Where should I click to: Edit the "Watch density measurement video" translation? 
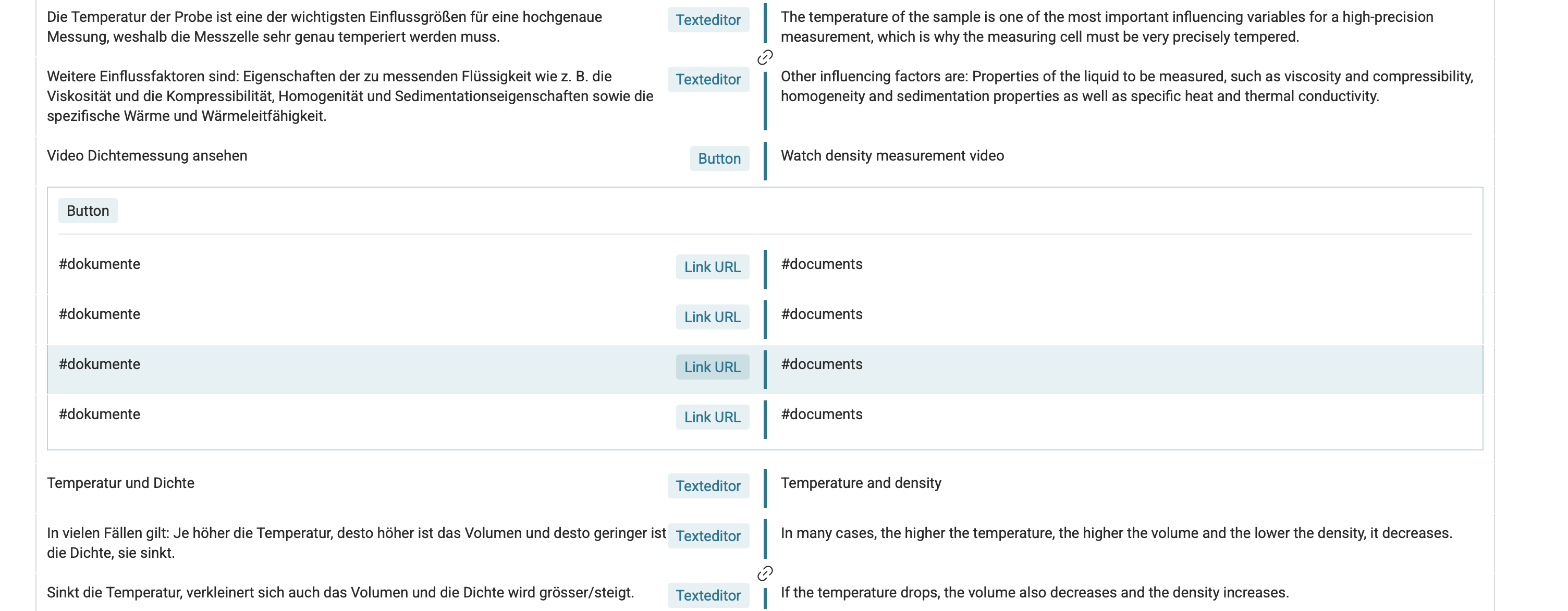(x=892, y=156)
